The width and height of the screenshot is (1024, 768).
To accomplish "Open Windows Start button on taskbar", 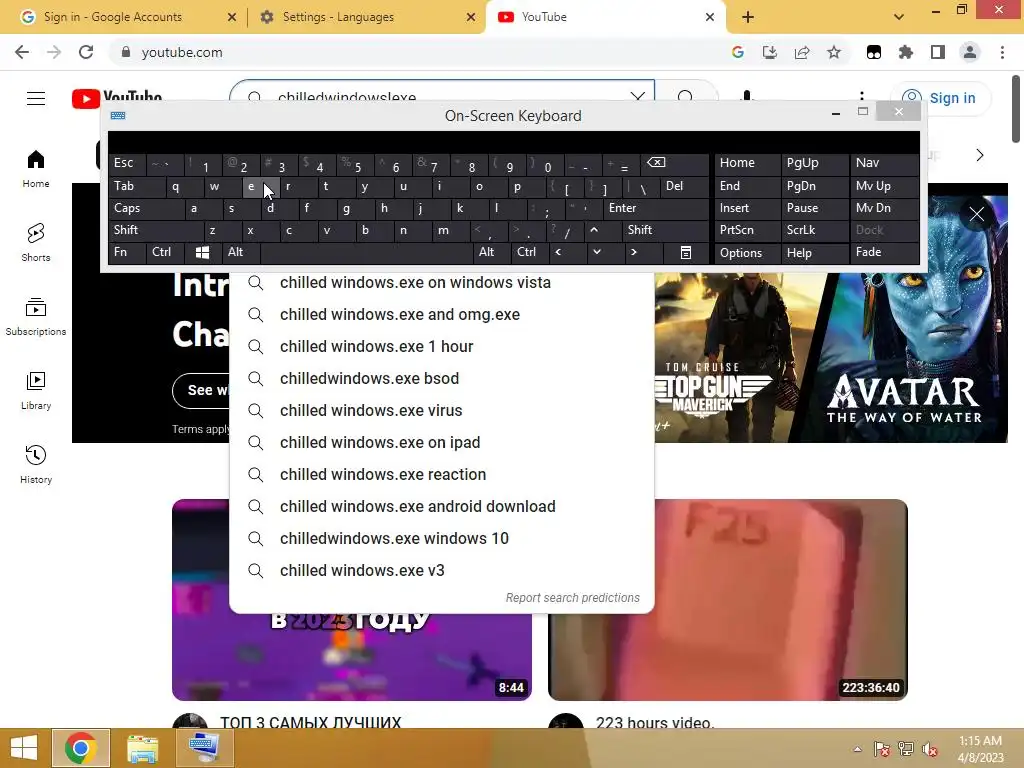I will tap(24, 748).
